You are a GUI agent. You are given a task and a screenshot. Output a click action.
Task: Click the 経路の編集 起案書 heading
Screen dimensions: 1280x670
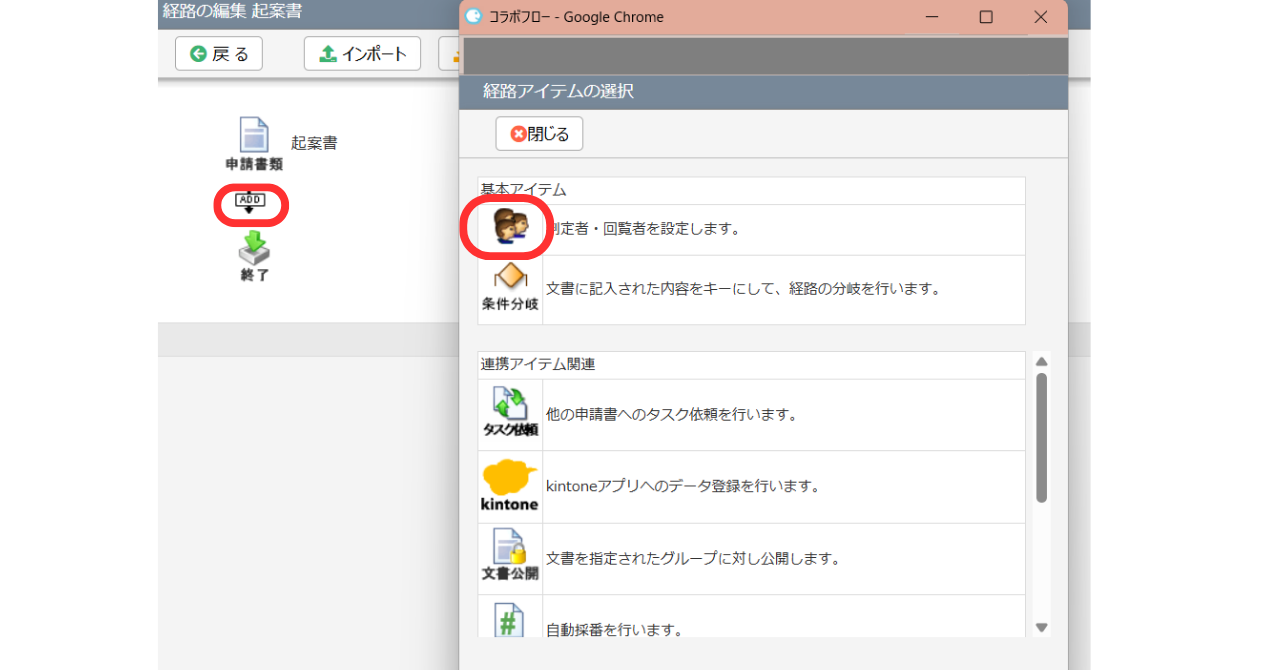(x=232, y=12)
